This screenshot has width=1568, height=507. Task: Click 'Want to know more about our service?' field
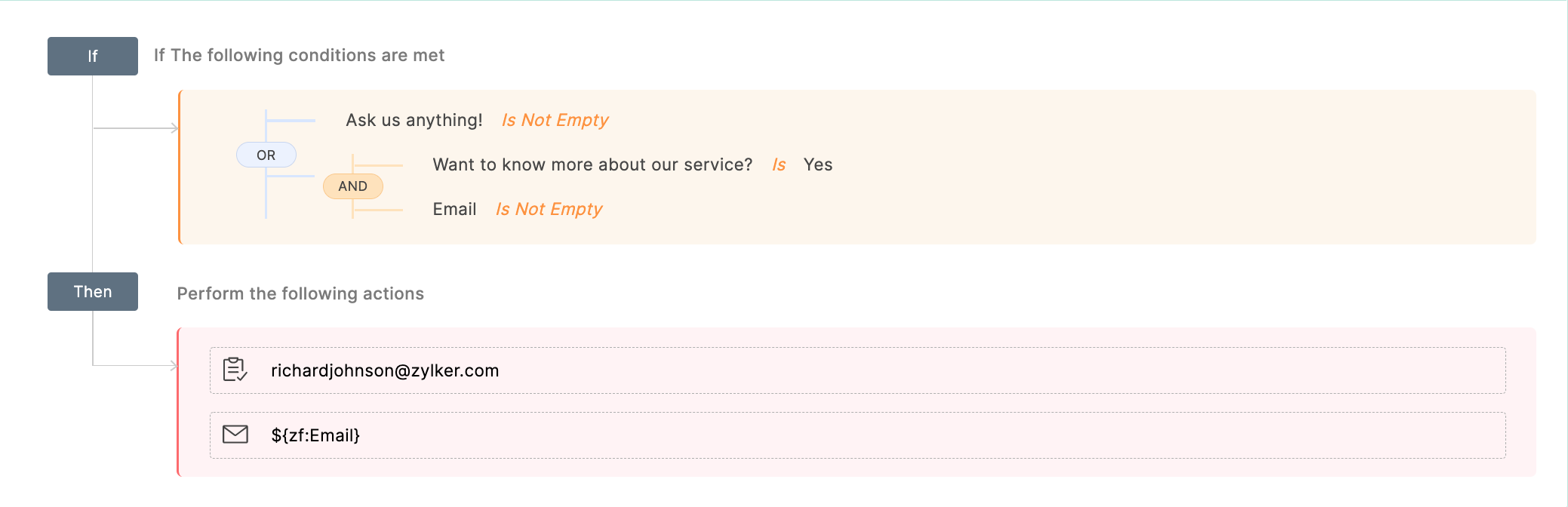592,165
